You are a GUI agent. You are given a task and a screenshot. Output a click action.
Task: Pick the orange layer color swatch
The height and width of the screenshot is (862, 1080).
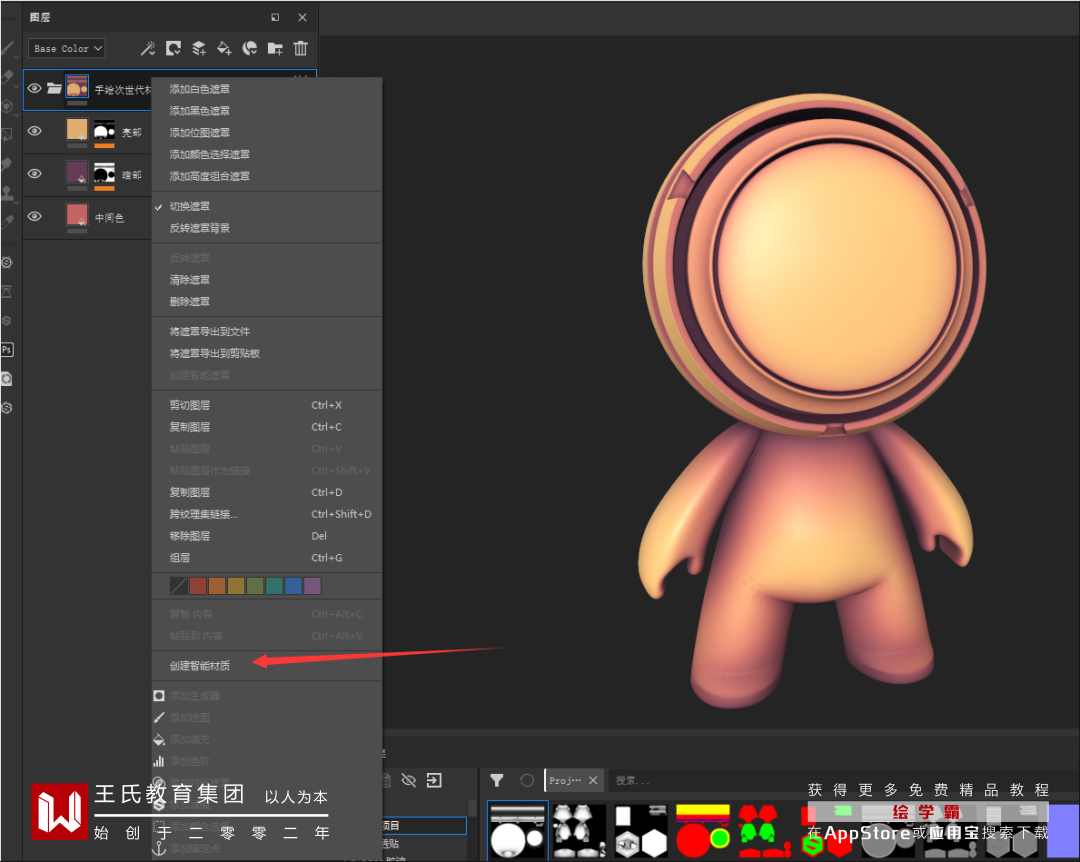coord(217,586)
